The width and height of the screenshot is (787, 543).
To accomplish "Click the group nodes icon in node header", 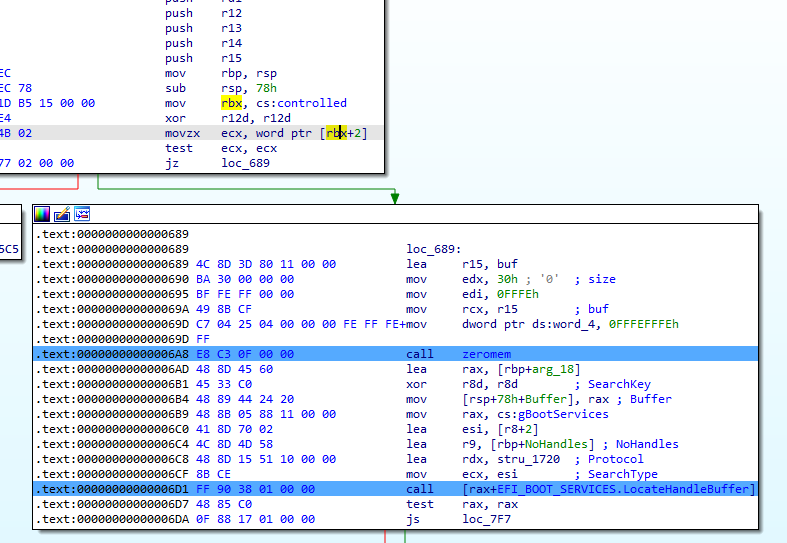I will (x=82, y=213).
